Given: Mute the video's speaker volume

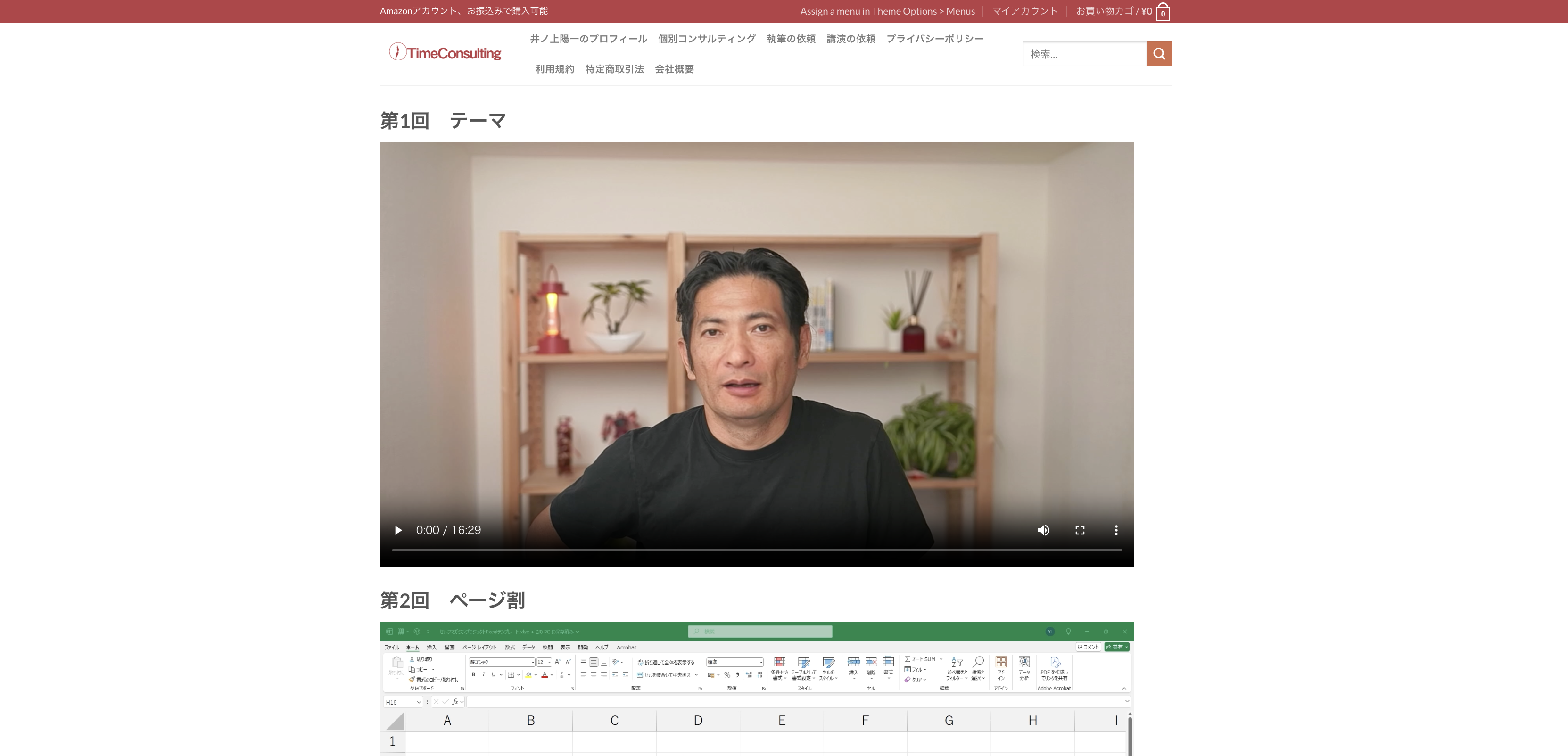Looking at the screenshot, I should pyautogui.click(x=1043, y=530).
